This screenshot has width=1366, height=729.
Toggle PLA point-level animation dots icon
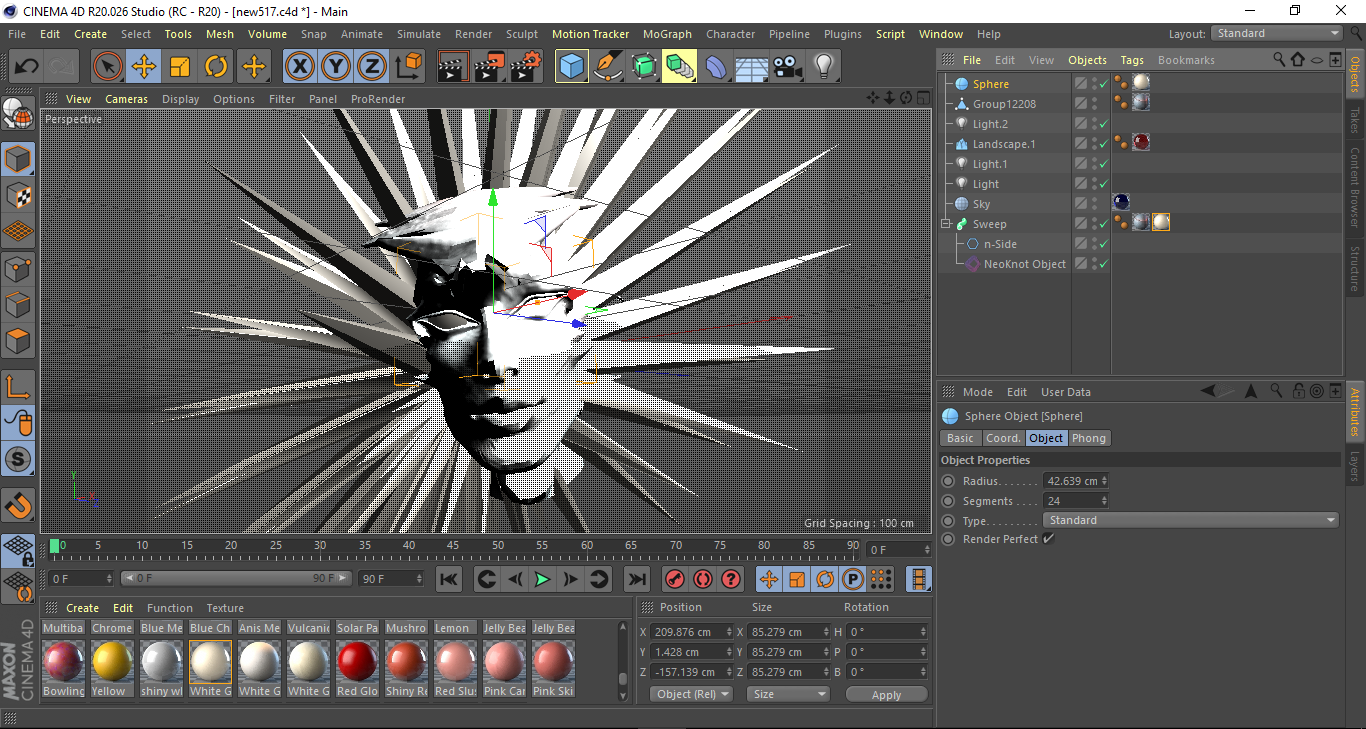pos(881,579)
